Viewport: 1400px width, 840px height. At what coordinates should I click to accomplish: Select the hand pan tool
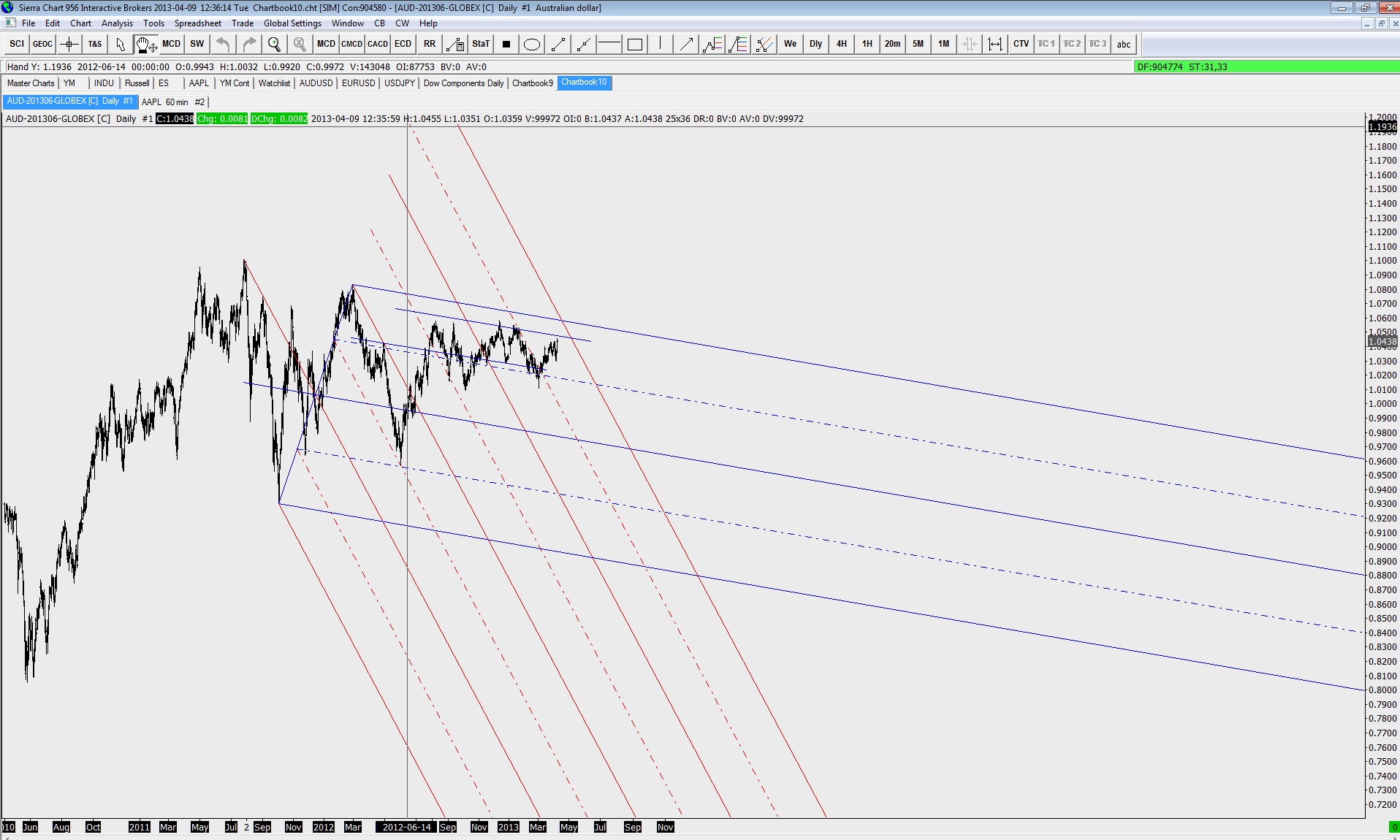[x=146, y=44]
